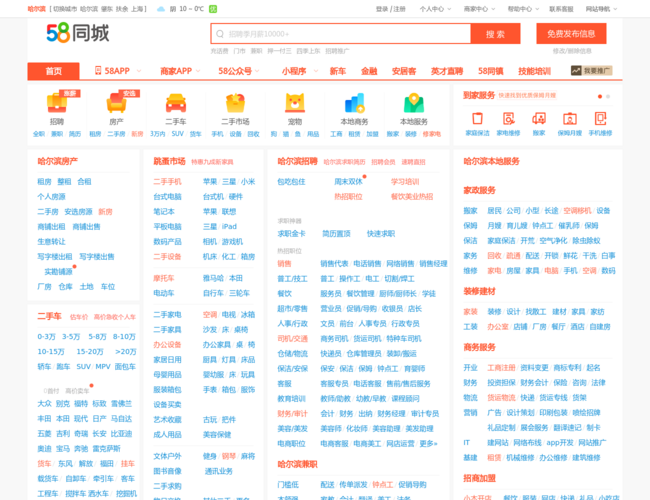Open the 本地服务 map pin category icon
Screen dimensions: 650x500
(x=414, y=102)
